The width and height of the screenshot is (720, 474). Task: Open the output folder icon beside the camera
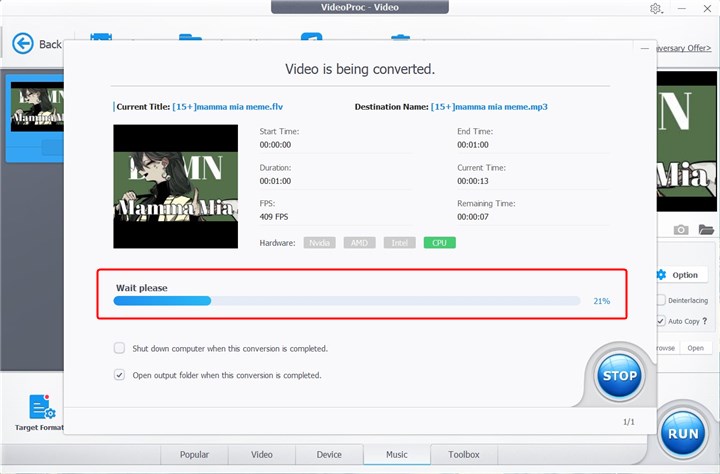pos(706,229)
